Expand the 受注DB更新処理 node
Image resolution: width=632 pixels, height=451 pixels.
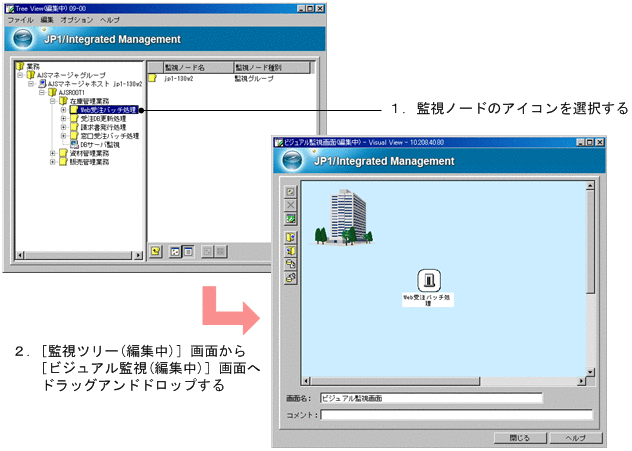click(x=63, y=118)
